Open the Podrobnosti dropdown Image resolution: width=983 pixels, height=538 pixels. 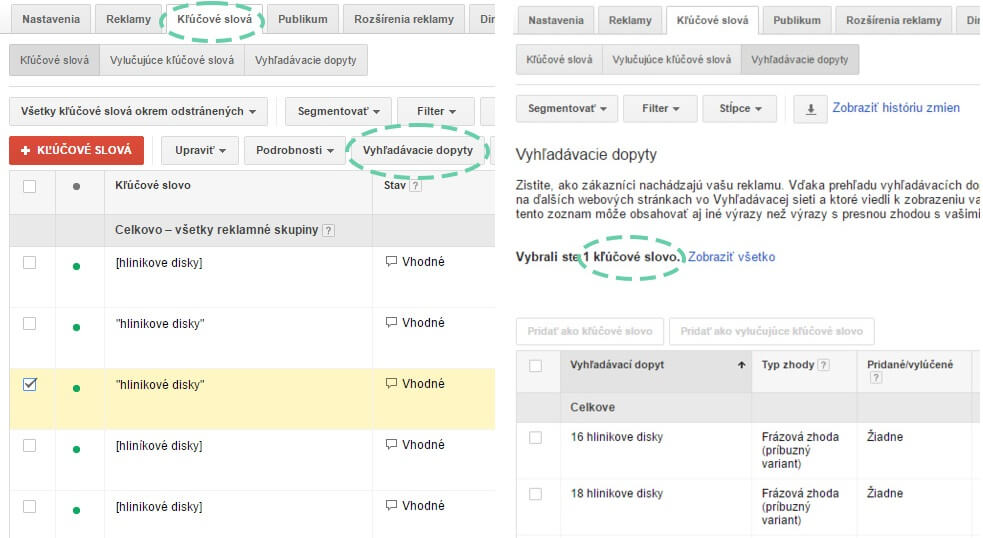(294, 150)
